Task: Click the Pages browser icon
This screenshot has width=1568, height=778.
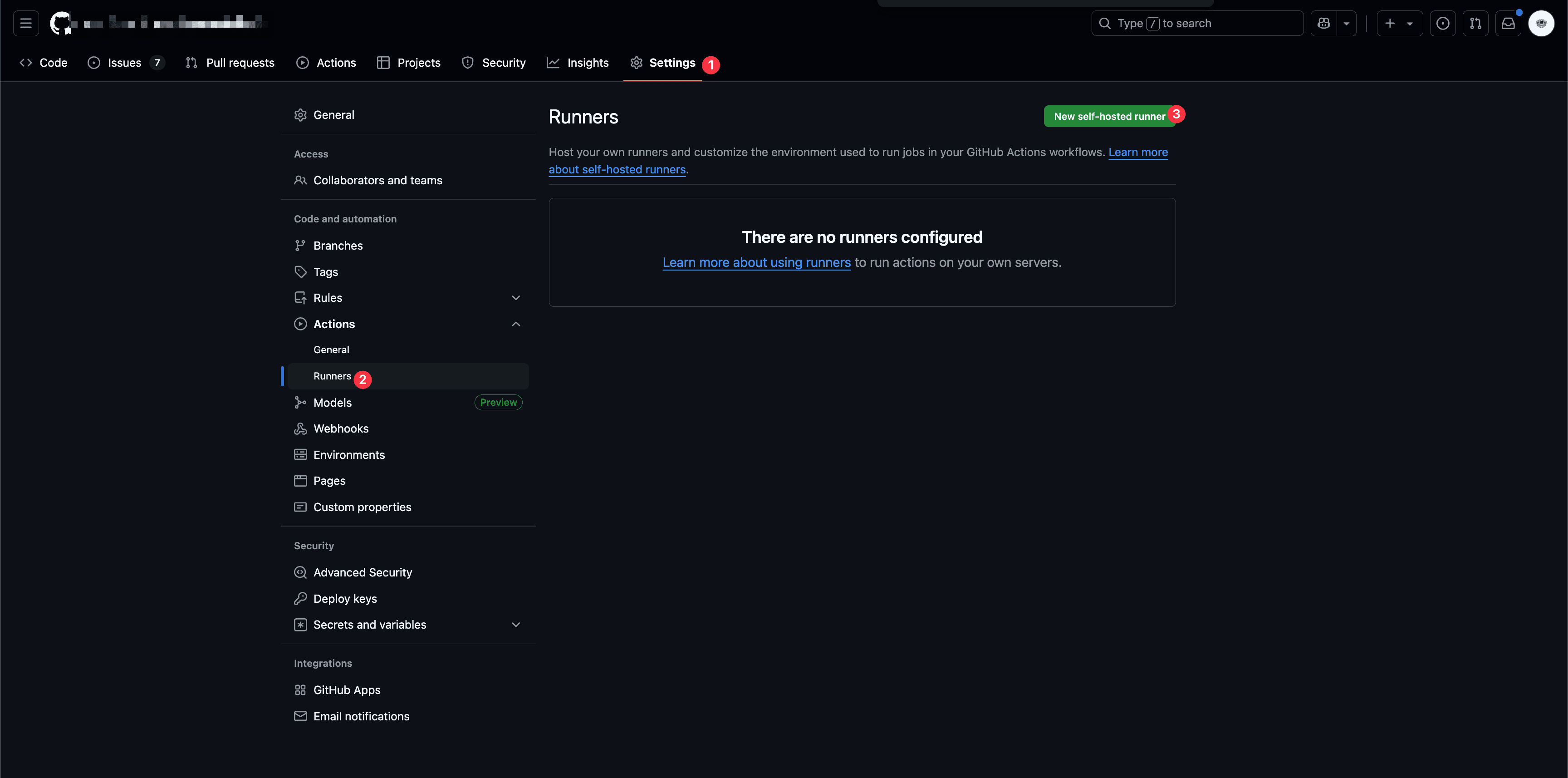Action: pos(300,481)
